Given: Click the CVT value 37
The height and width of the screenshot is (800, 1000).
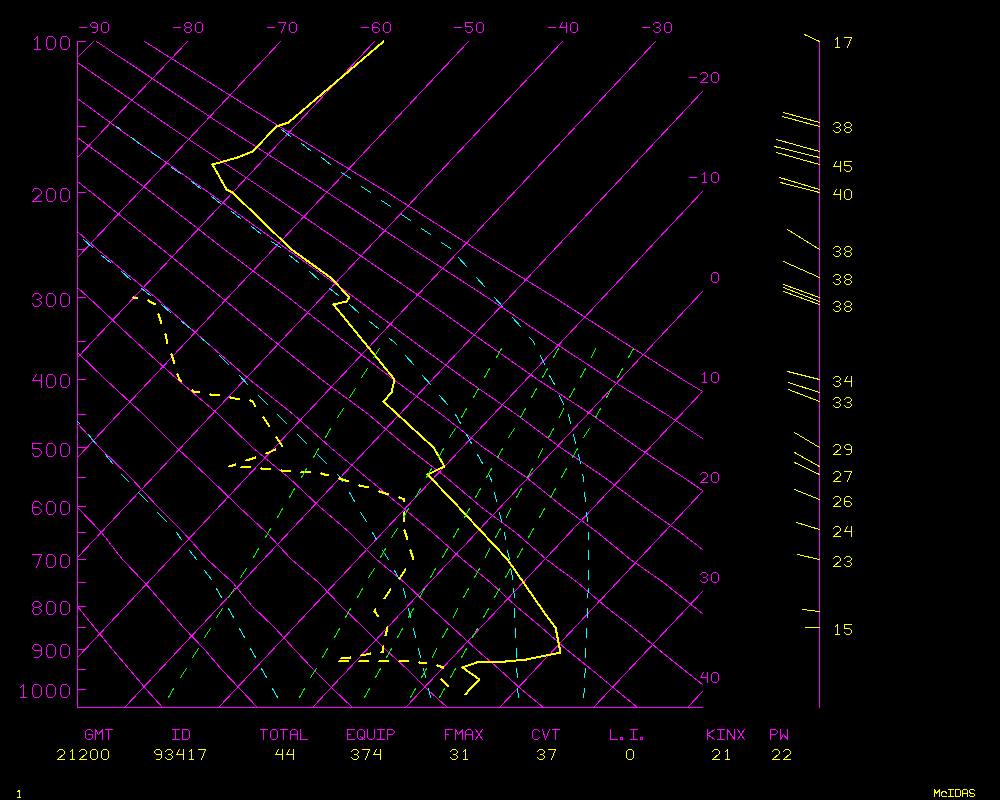Looking at the screenshot, I should coord(546,755).
